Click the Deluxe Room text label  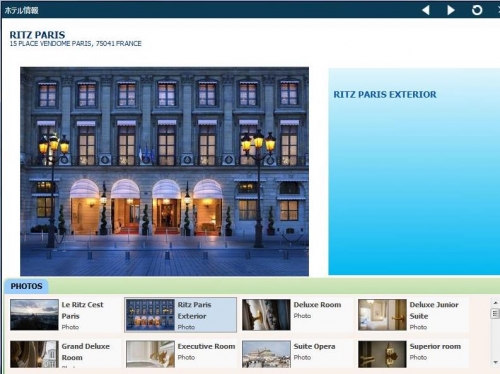(x=317, y=305)
